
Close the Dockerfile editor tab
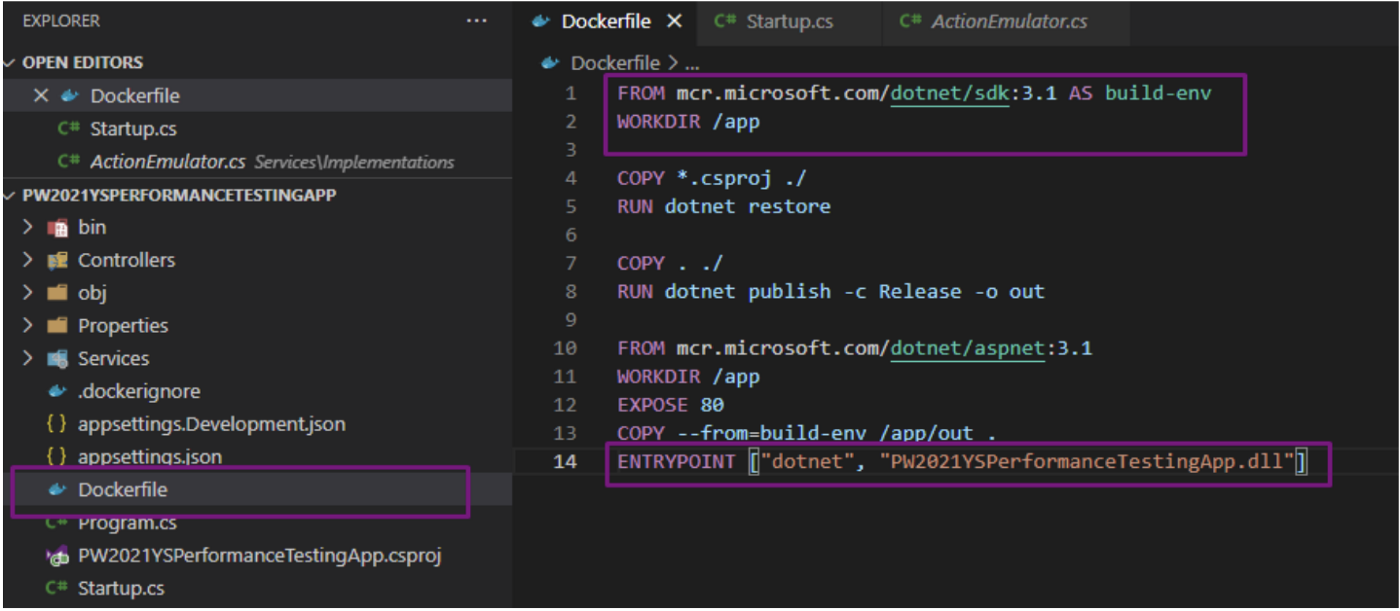tap(675, 21)
